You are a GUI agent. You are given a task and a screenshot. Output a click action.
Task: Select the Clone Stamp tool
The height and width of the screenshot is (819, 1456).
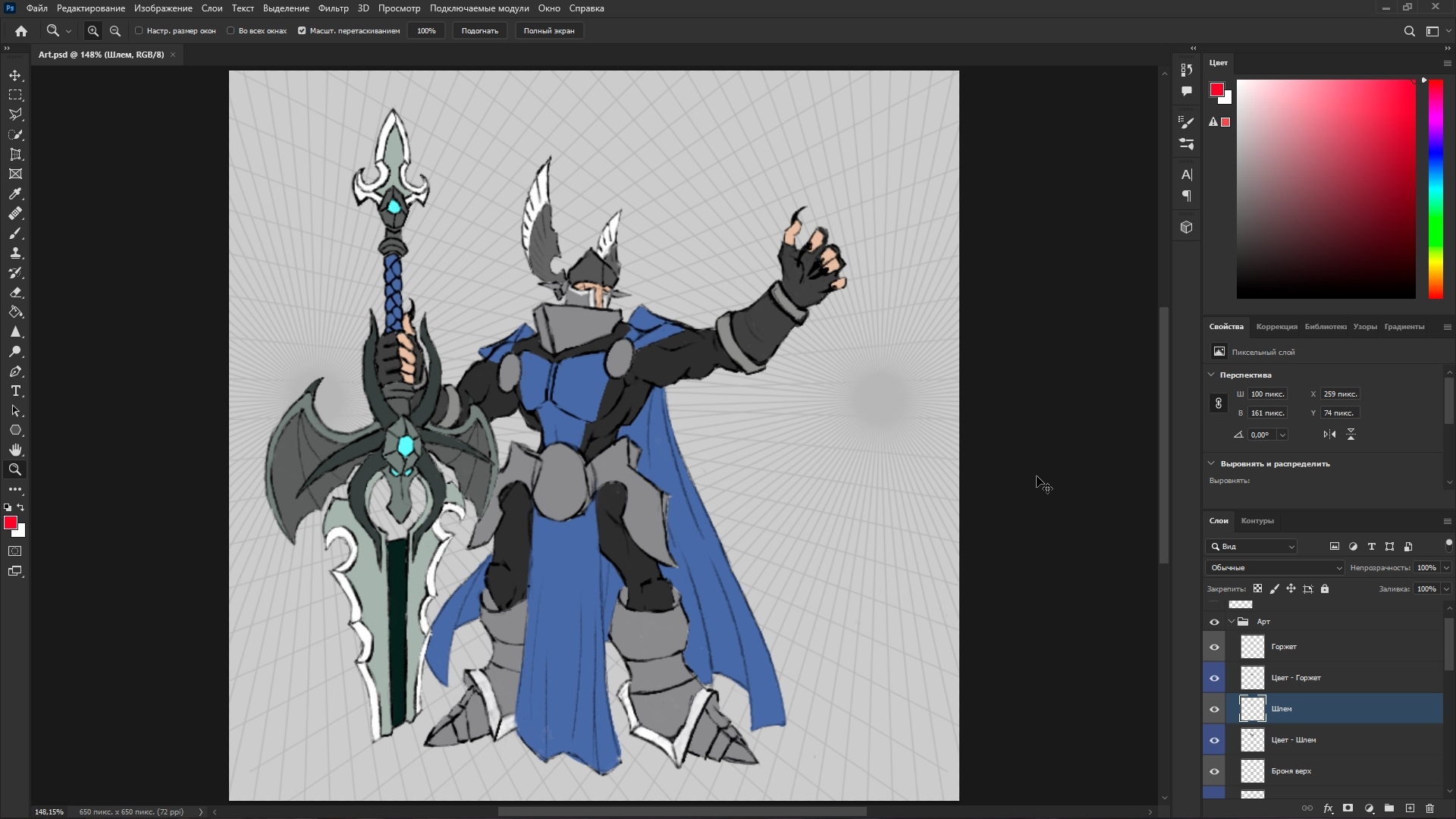(15, 253)
